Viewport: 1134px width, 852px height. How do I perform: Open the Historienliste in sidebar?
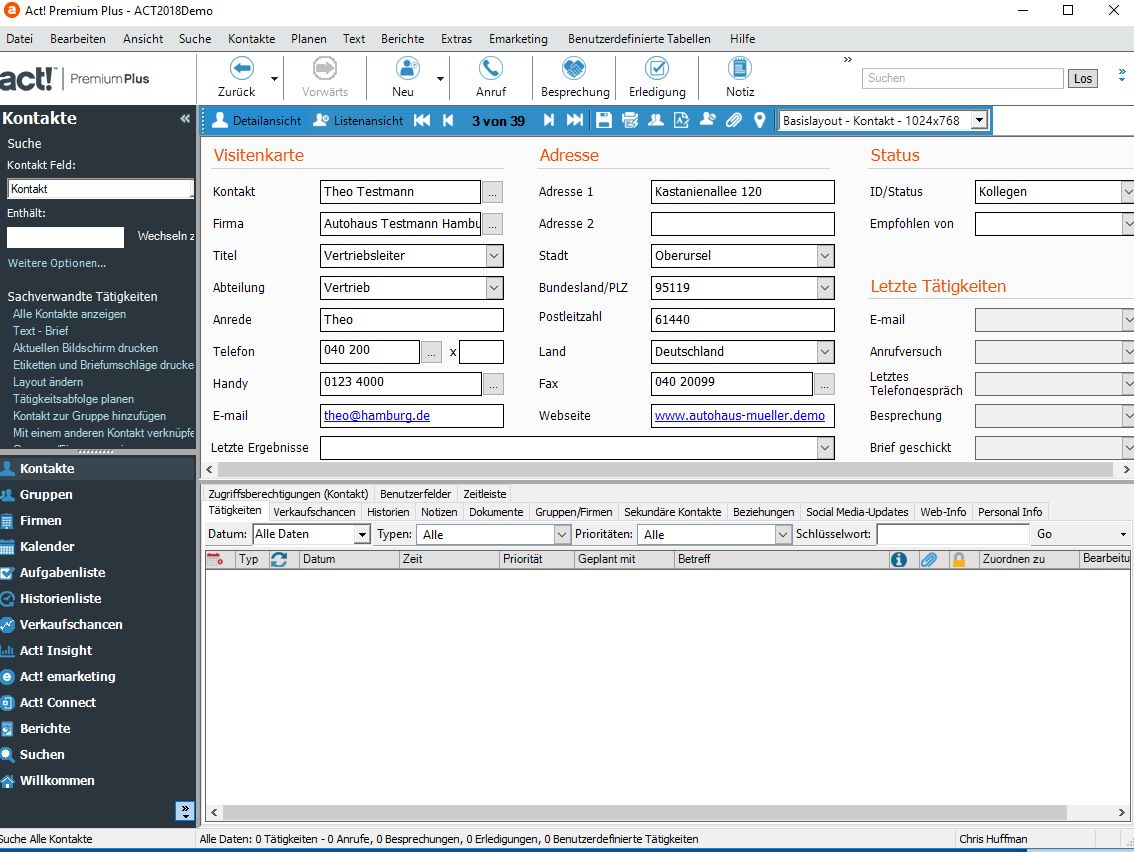pos(60,599)
